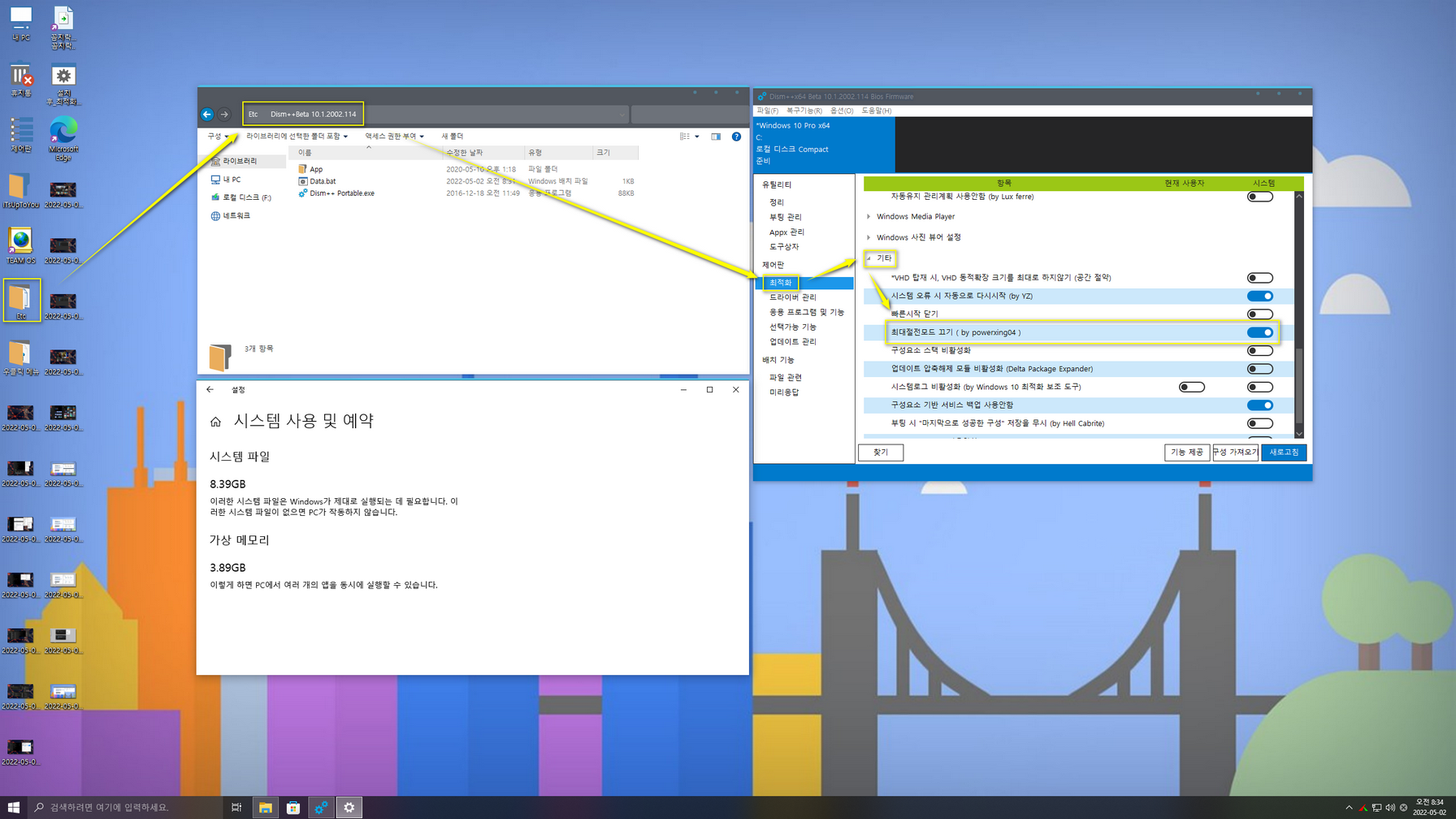The image size is (1456, 819).
Task: Select the Dism++ Portable.exe file
Action: pos(336,193)
